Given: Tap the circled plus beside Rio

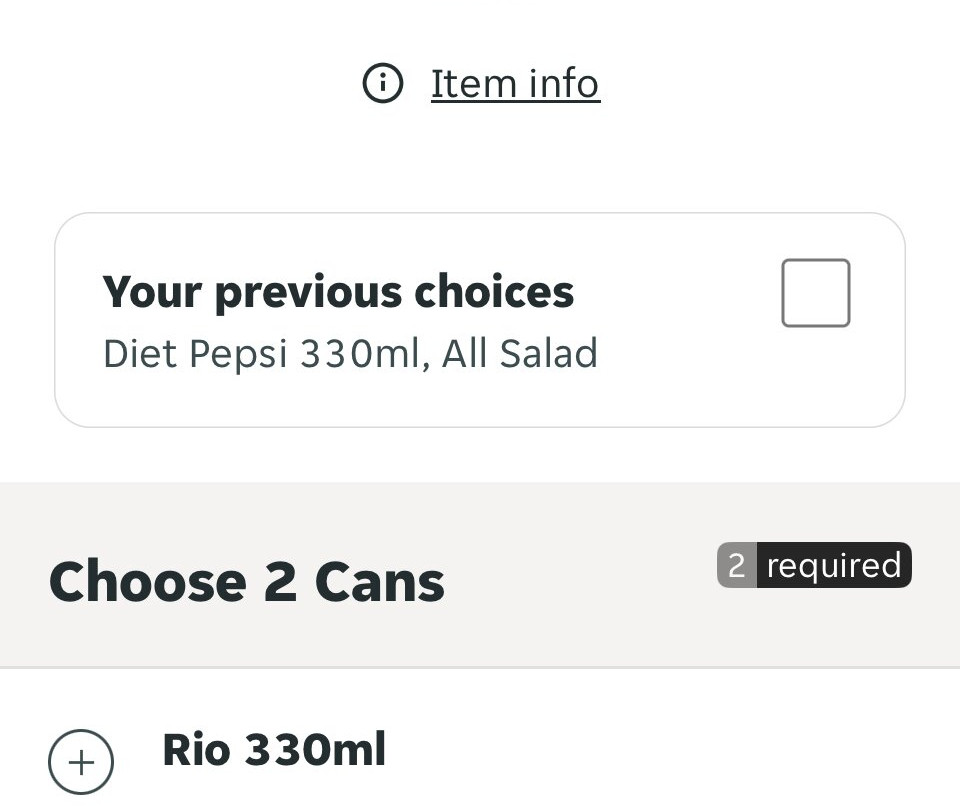Looking at the screenshot, I should point(81,764).
